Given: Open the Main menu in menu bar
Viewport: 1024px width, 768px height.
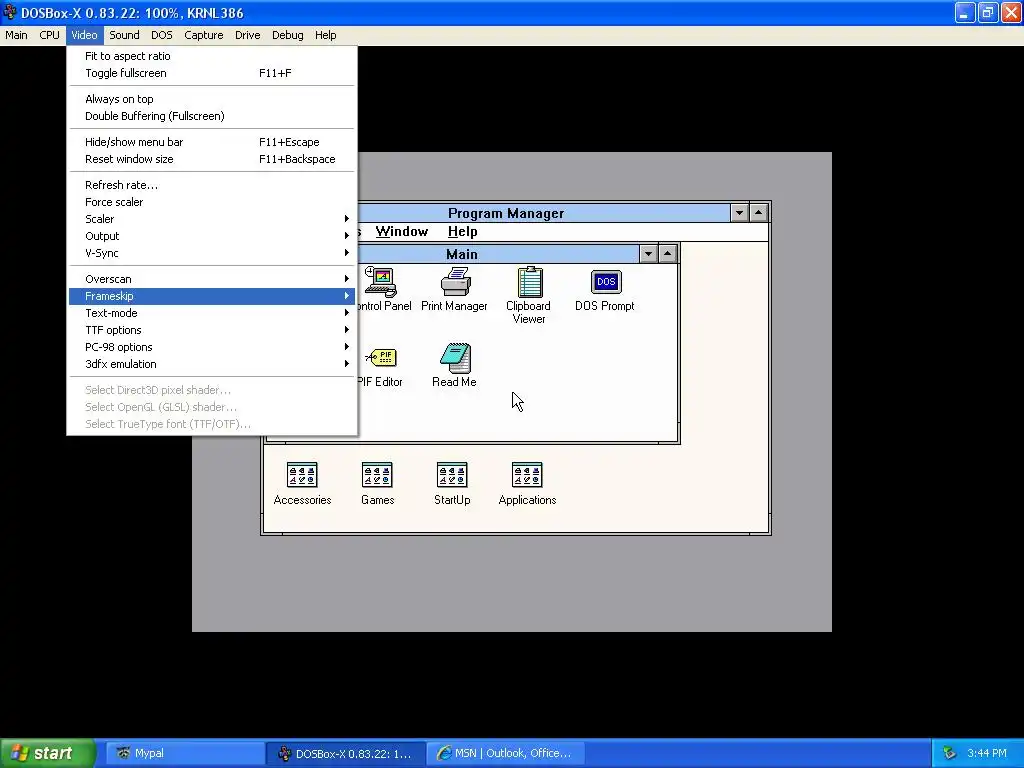Looking at the screenshot, I should [16, 35].
